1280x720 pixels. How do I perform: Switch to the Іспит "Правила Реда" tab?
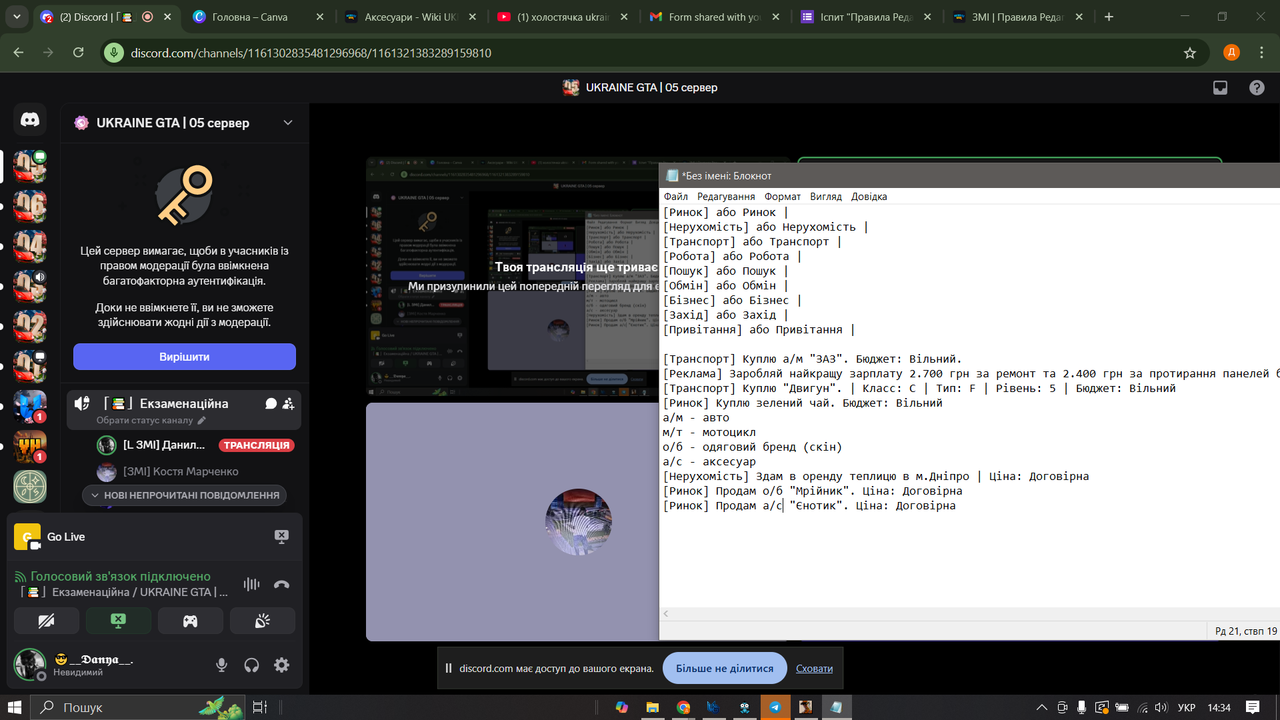[866, 17]
